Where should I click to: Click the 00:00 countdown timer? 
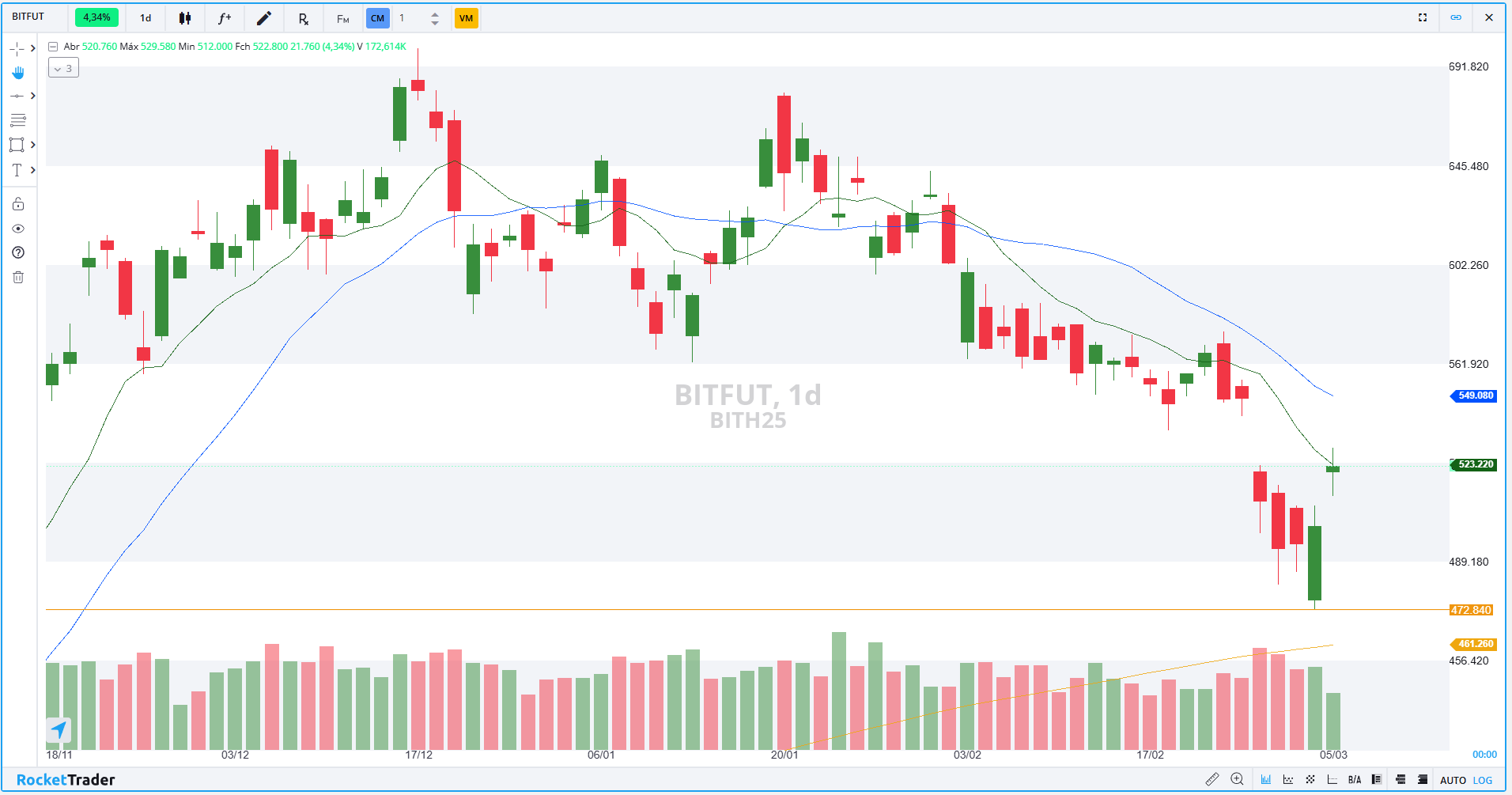pyautogui.click(x=1484, y=755)
